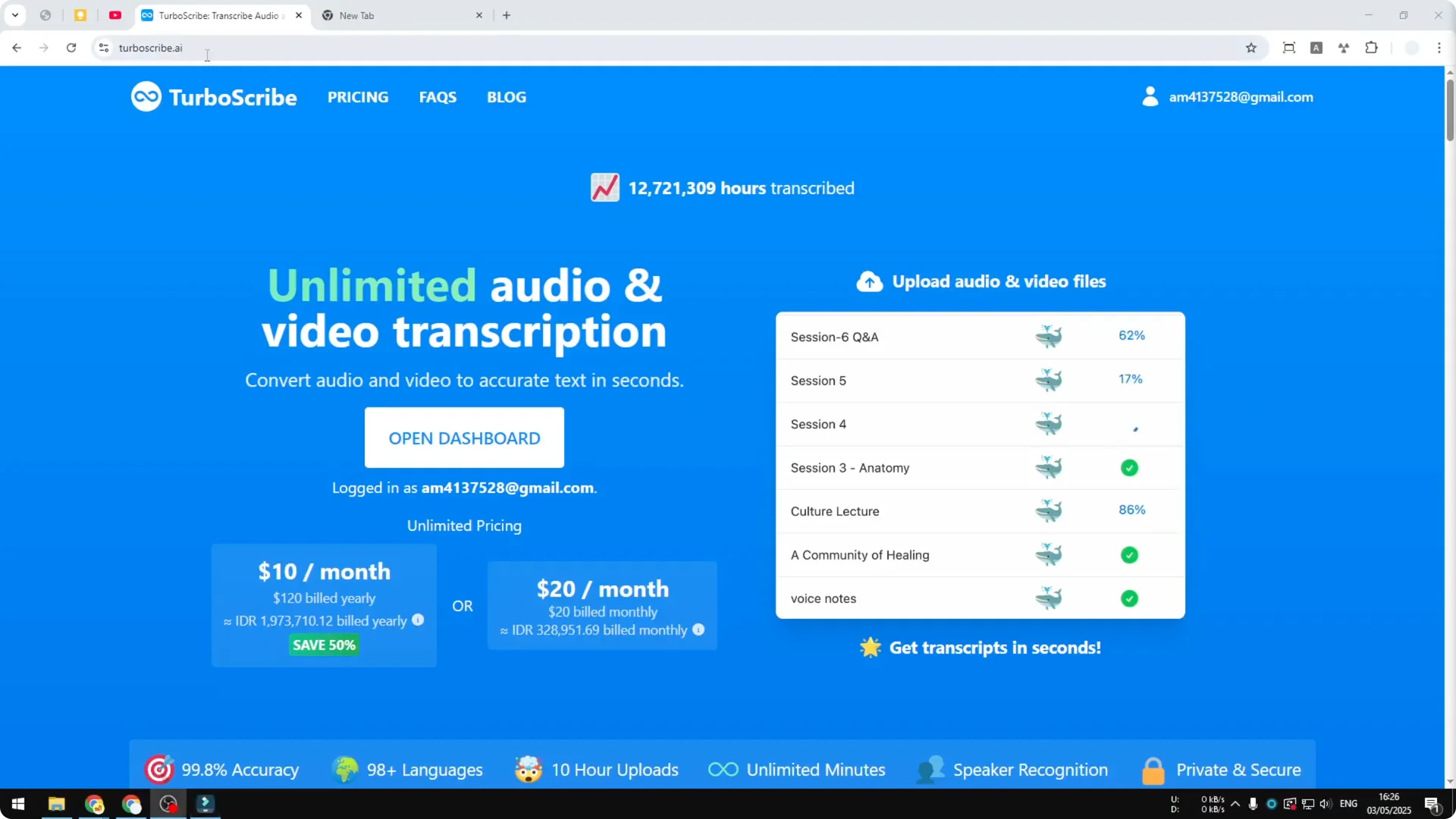The height and width of the screenshot is (819, 1456).
Task: Click the whale icon next to Session 5
Action: point(1050,380)
